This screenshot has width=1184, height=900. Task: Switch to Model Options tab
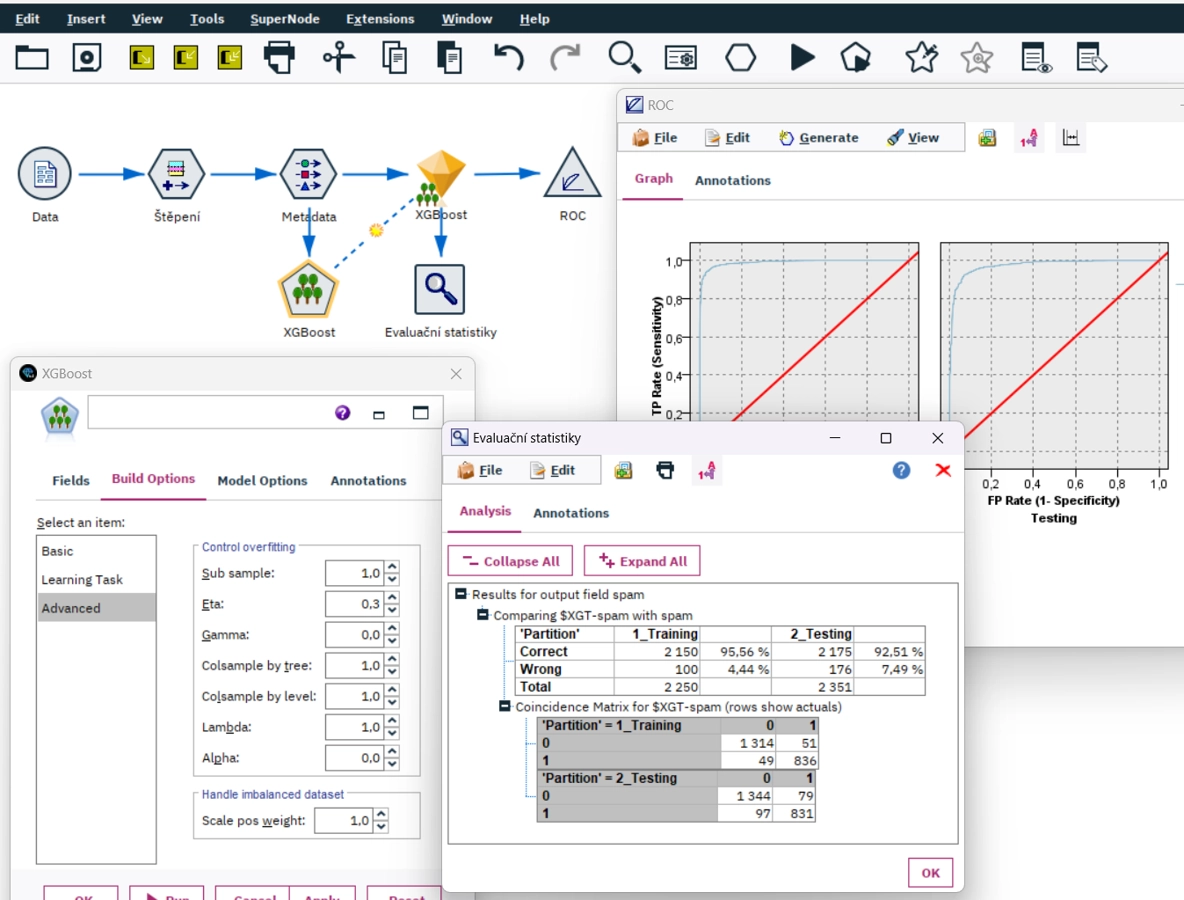262,480
